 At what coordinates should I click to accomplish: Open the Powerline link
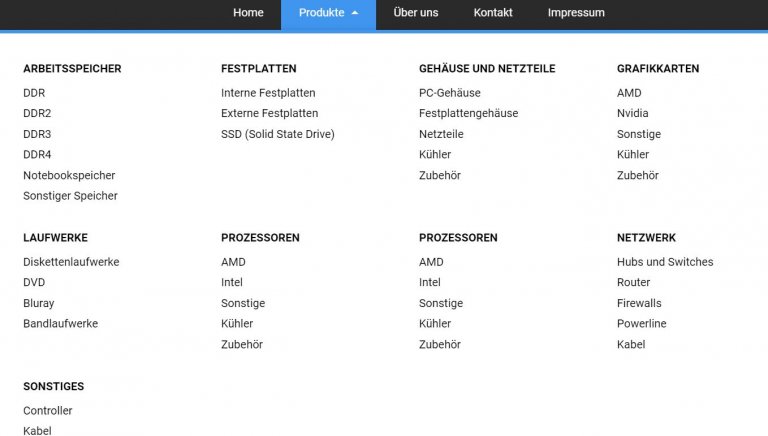coord(641,323)
